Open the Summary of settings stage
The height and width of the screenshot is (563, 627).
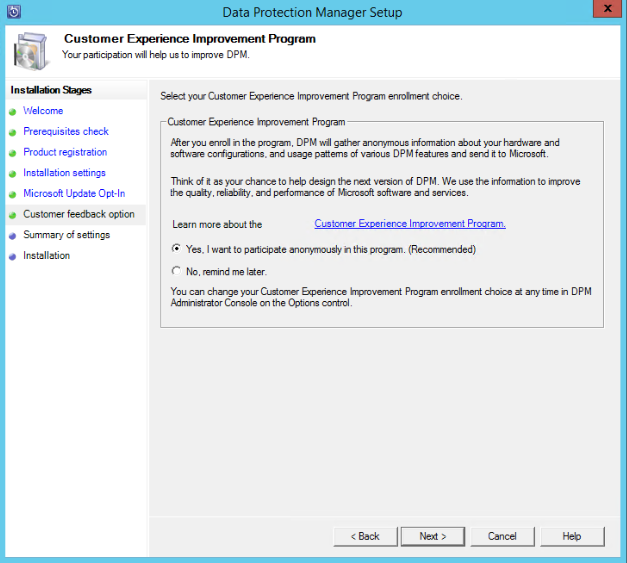pyautogui.click(x=67, y=235)
